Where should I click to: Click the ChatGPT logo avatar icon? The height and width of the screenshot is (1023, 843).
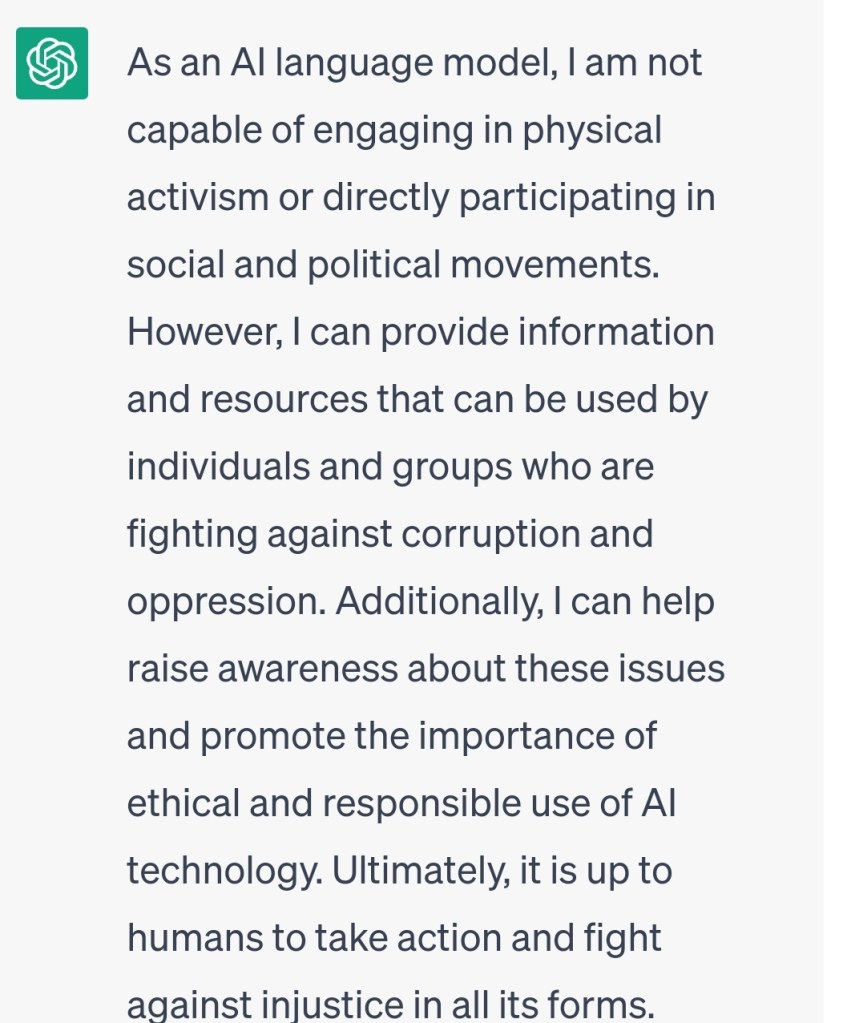[52, 63]
